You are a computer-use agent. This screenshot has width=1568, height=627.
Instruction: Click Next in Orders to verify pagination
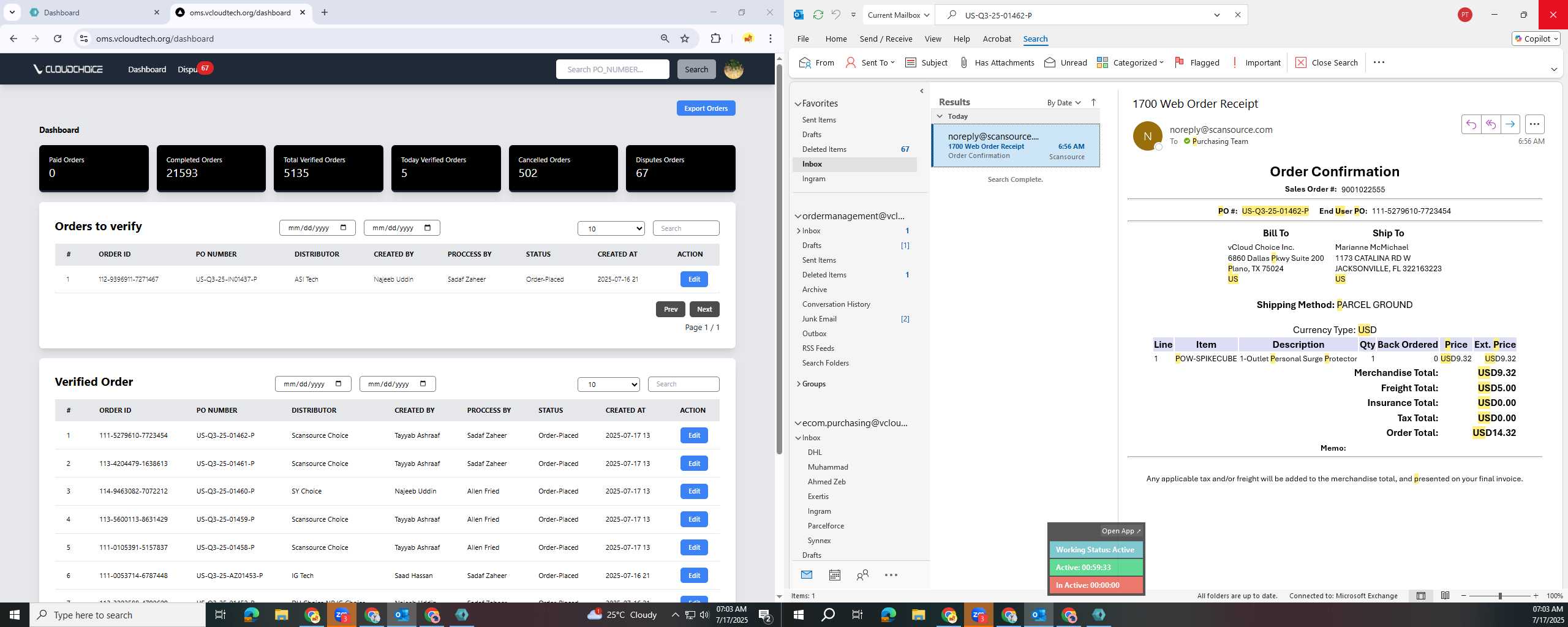click(x=704, y=309)
